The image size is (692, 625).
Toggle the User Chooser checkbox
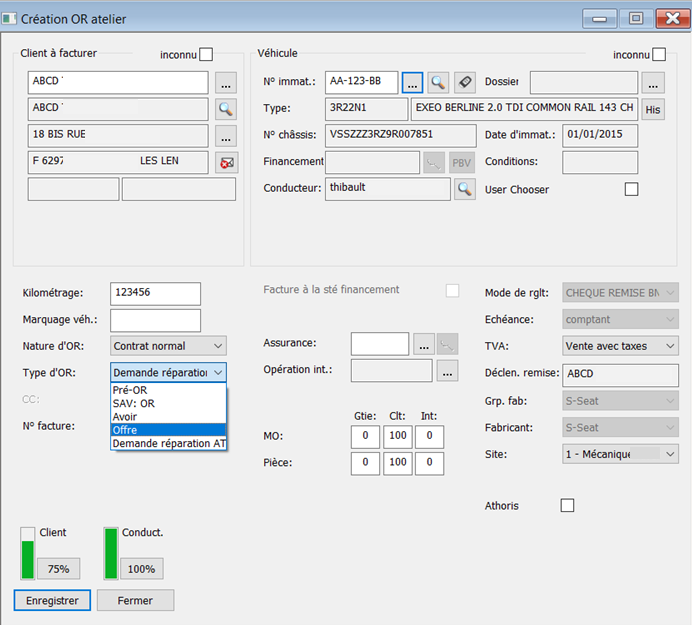(631, 189)
